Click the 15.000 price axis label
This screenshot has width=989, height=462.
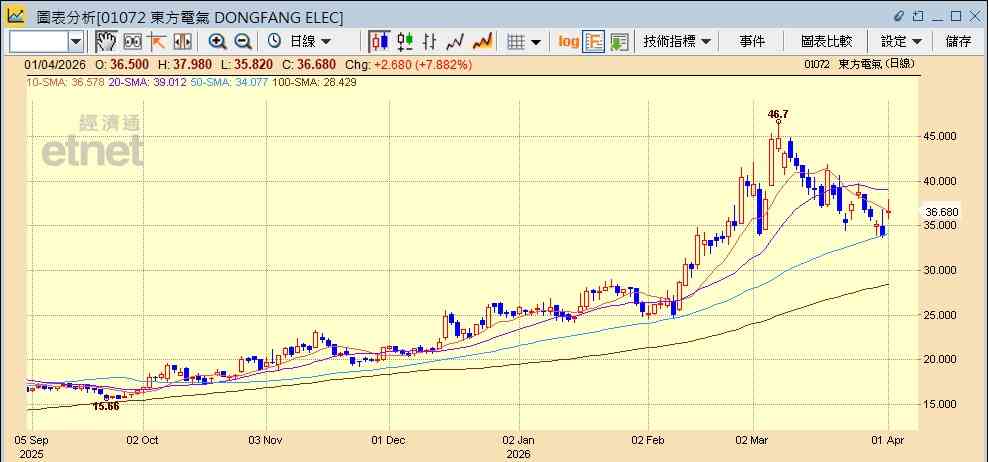click(940, 404)
